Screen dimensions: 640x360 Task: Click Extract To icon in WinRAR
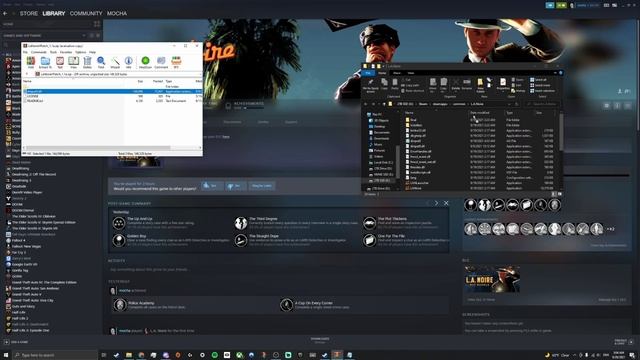coord(45,62)
